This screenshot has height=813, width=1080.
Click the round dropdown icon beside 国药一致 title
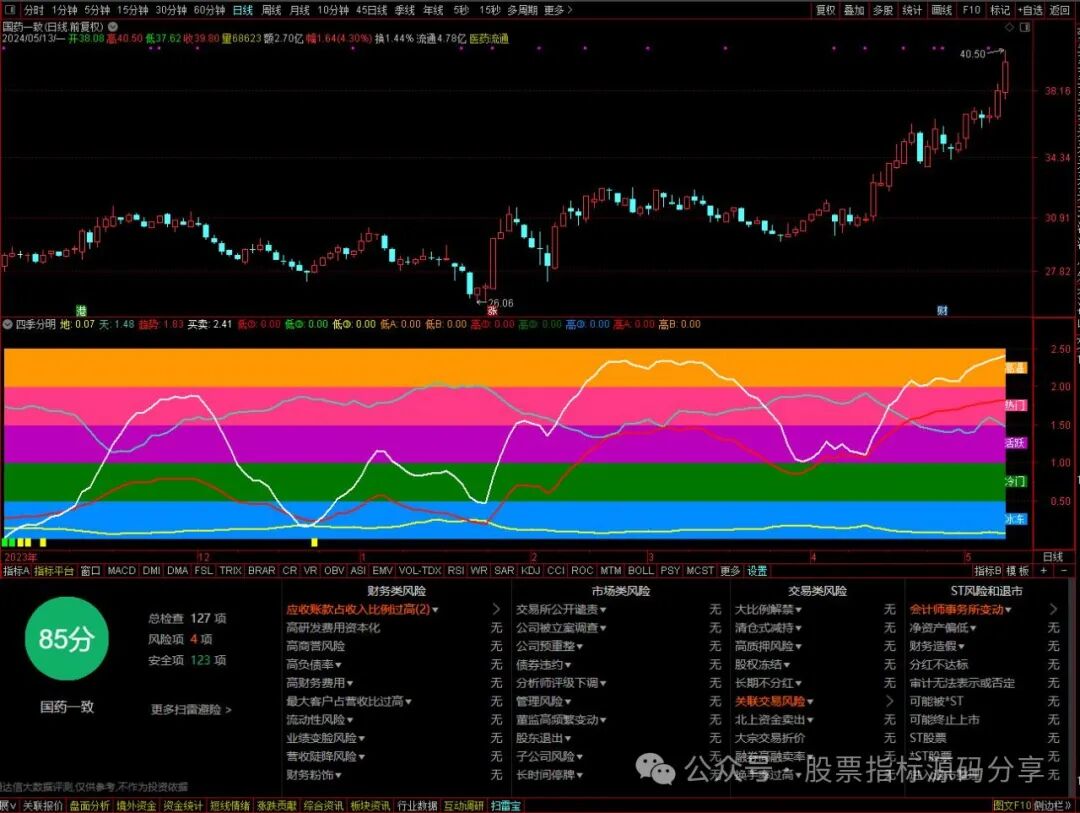[x=113, y=27]
